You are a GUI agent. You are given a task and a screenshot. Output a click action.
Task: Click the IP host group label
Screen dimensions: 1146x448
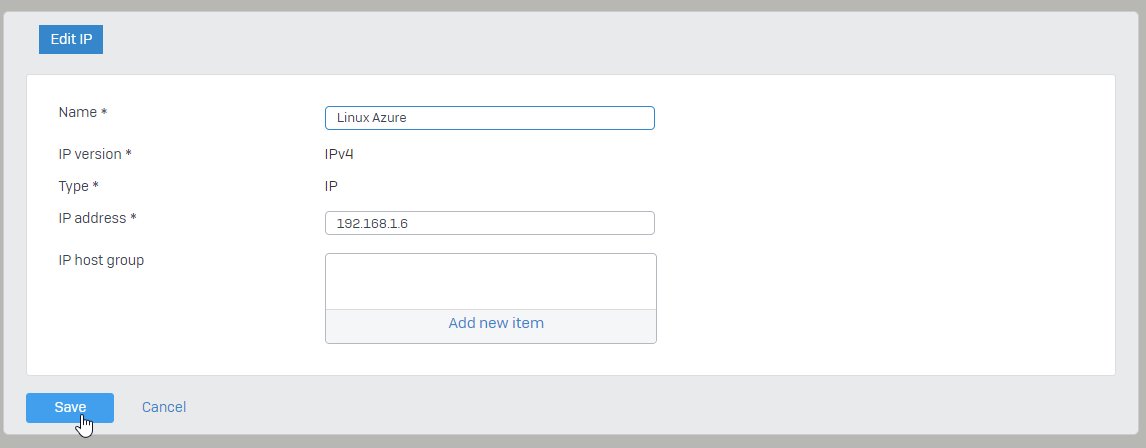point(101,260)
